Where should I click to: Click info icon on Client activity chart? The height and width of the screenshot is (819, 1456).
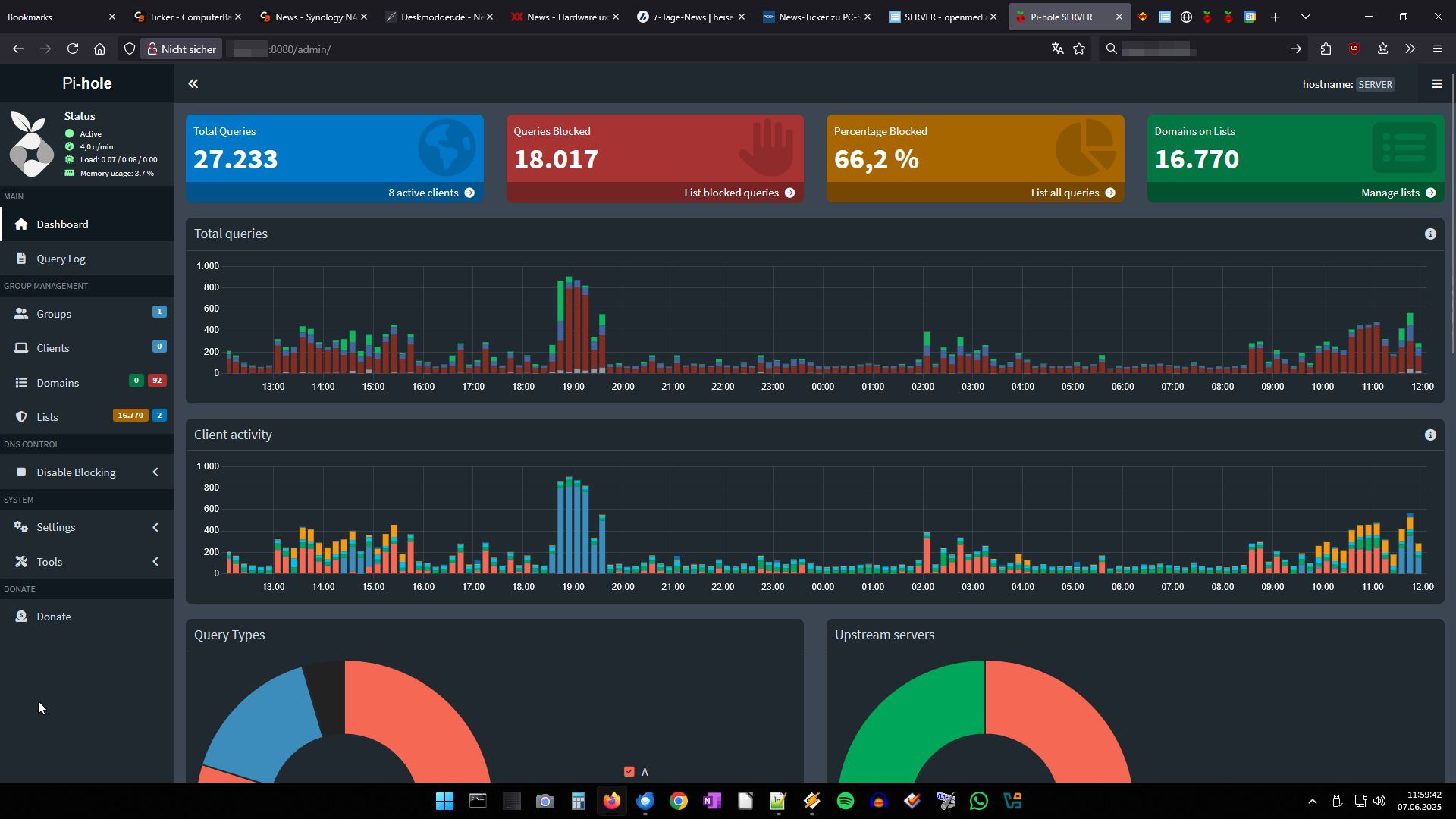coord(1429,435)
